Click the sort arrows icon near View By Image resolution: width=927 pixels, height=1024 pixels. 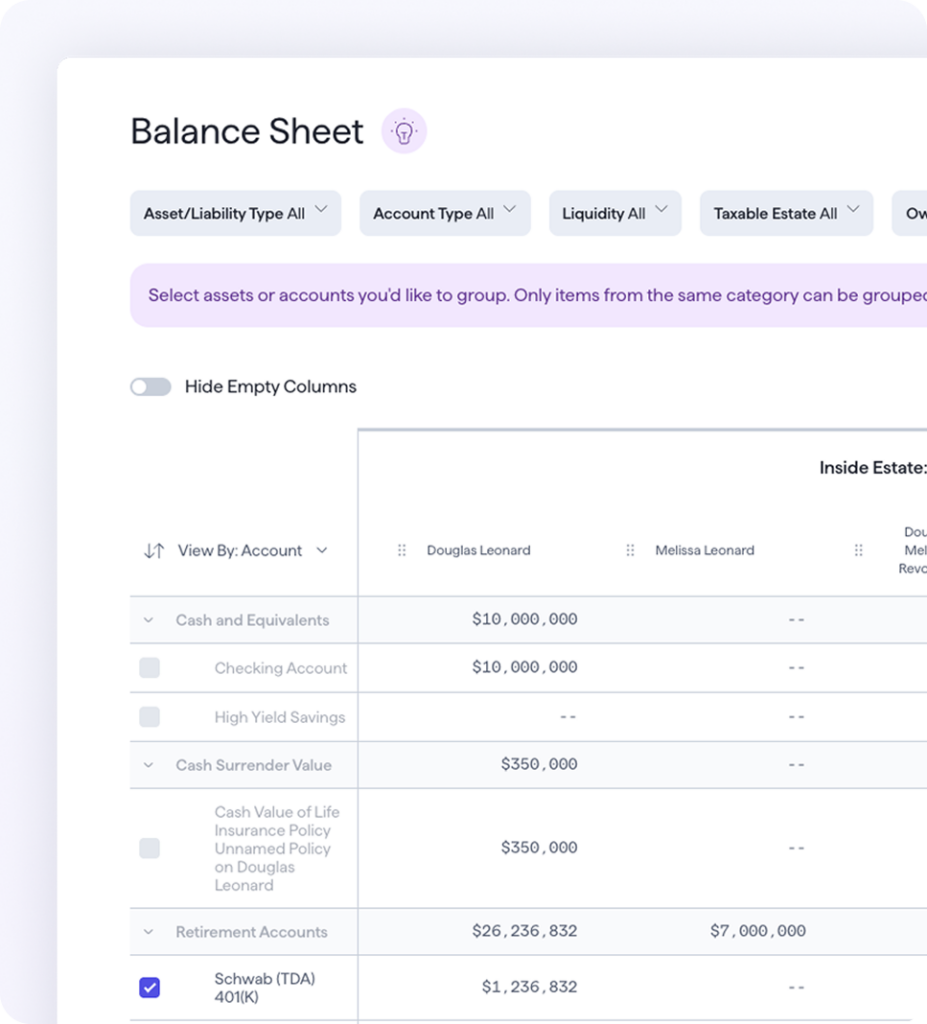pos(153,551)
